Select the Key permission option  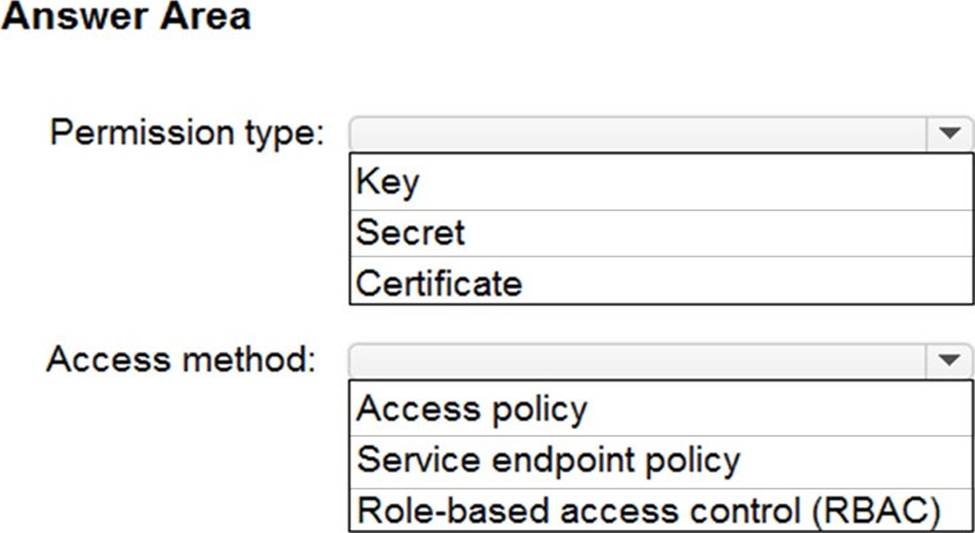(660, 182)
